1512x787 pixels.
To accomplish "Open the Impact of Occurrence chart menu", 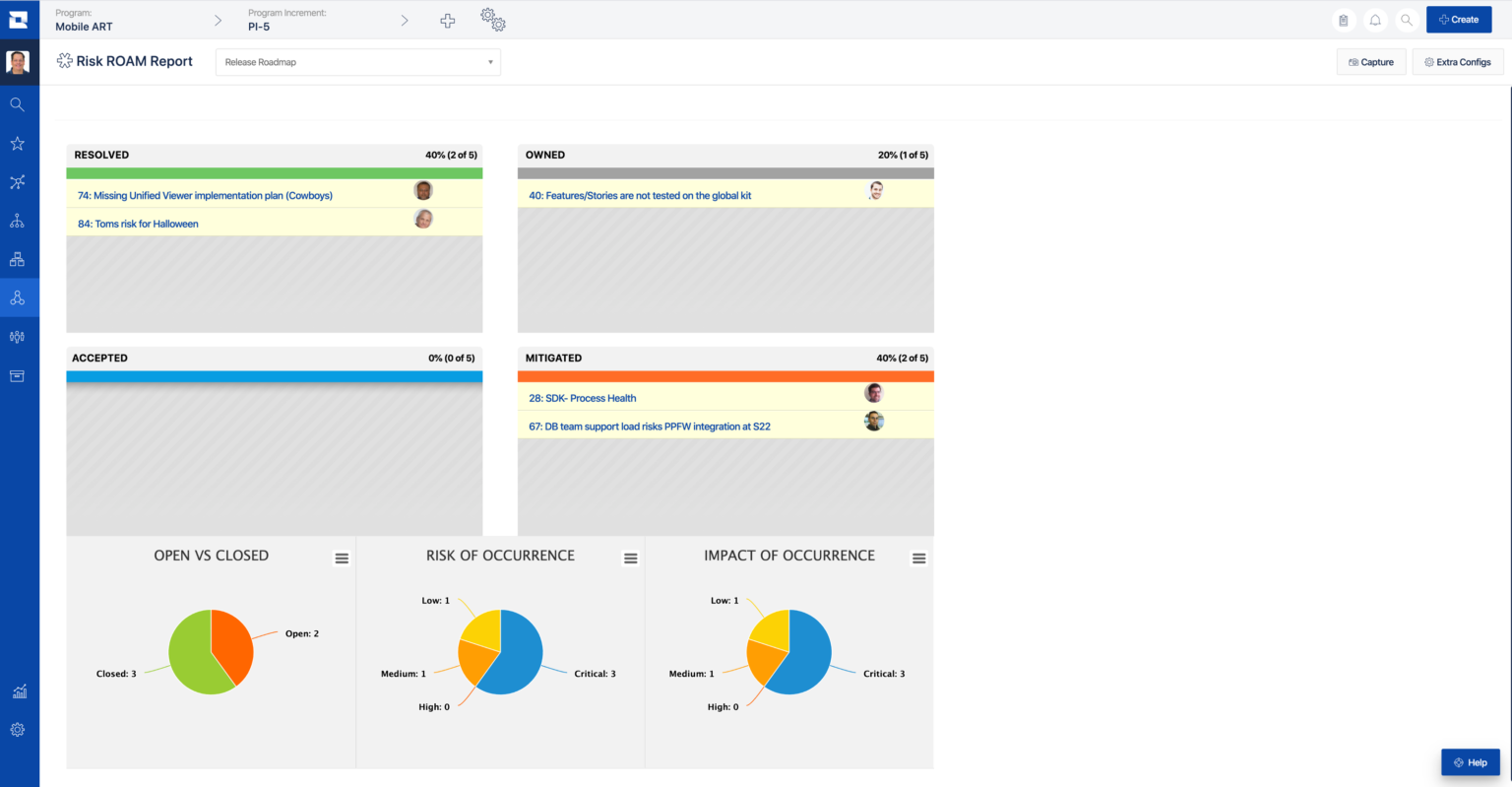I will click(918, 557).
